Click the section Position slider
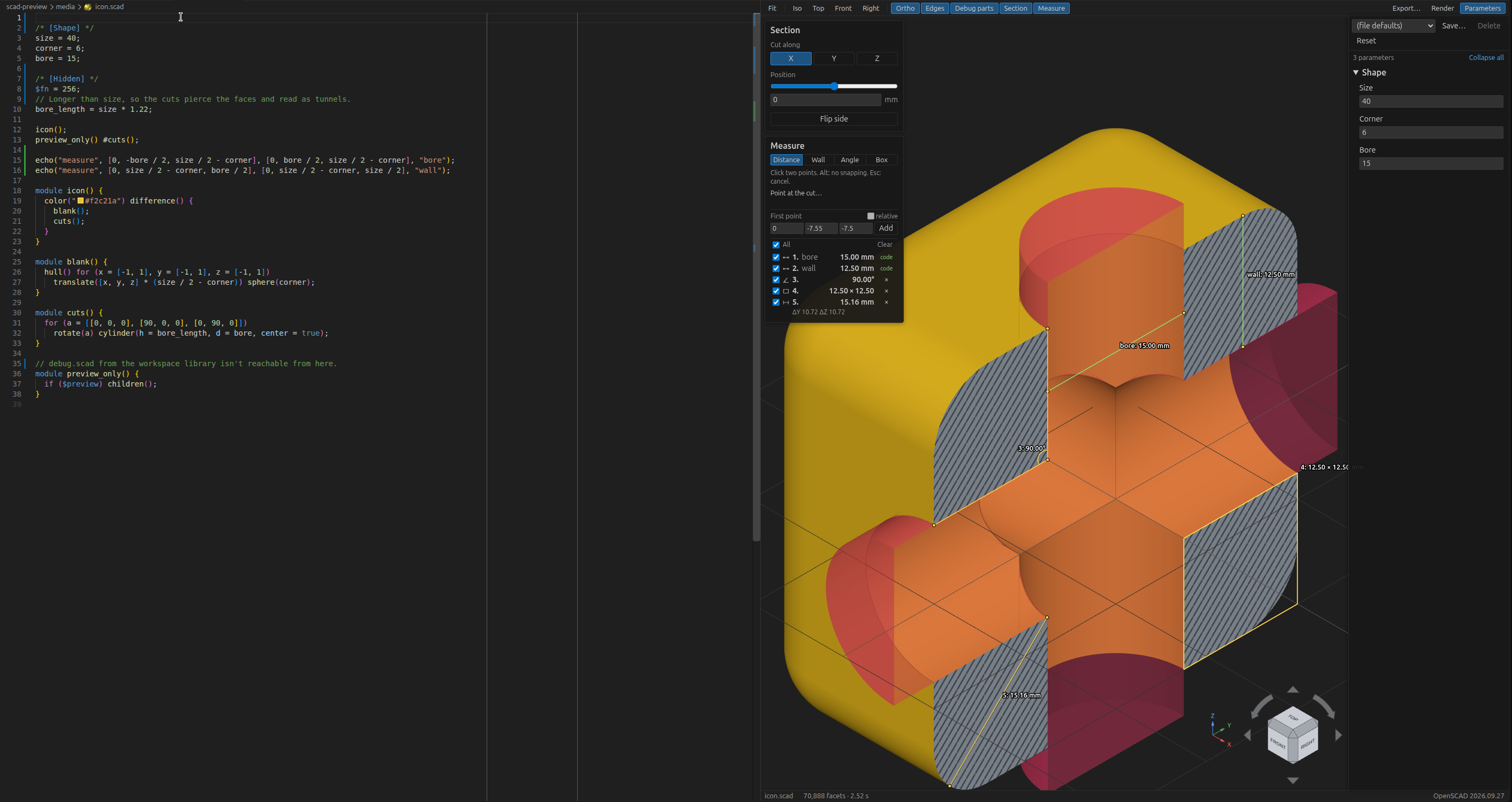1512x802 pixels. coord(834,86)
